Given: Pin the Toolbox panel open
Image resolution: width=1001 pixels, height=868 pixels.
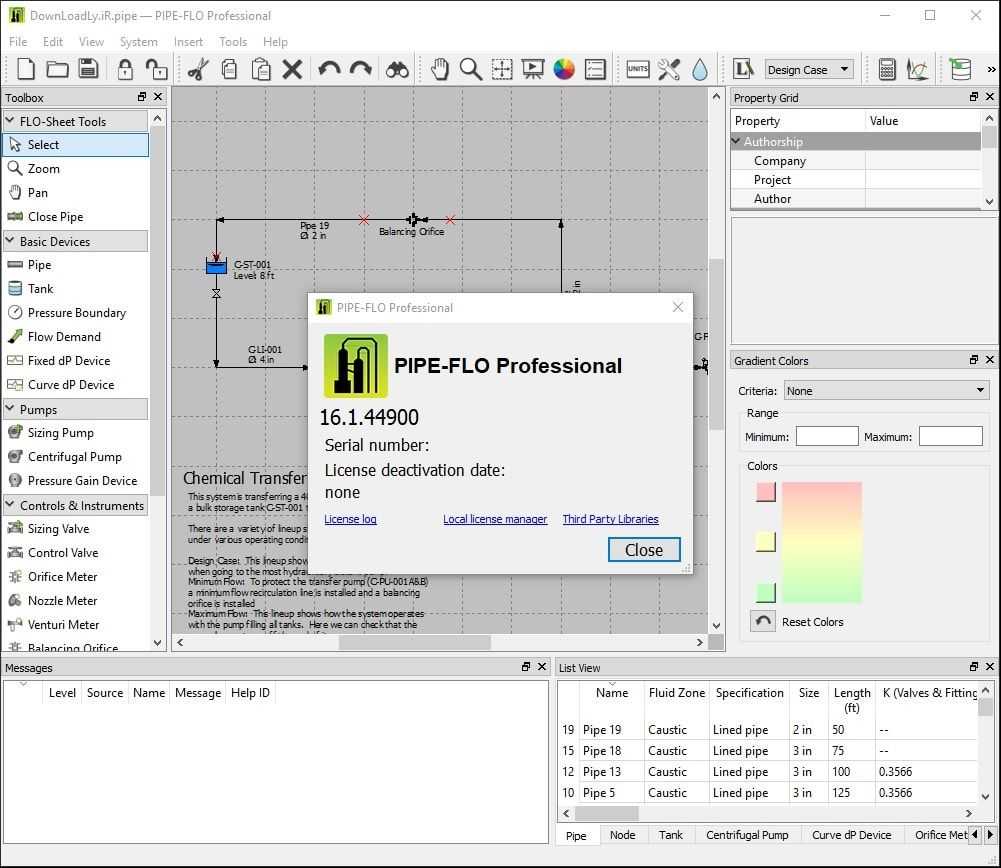Looking at the screenshot, I should click(142, 97).
